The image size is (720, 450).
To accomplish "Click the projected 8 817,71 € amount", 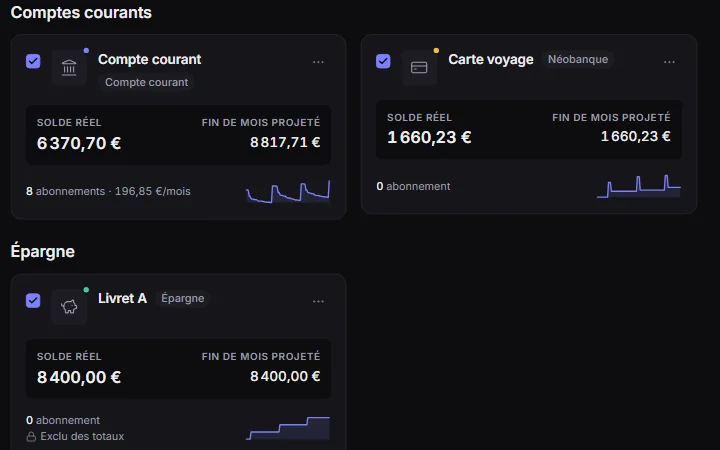I will pos(285,142).
